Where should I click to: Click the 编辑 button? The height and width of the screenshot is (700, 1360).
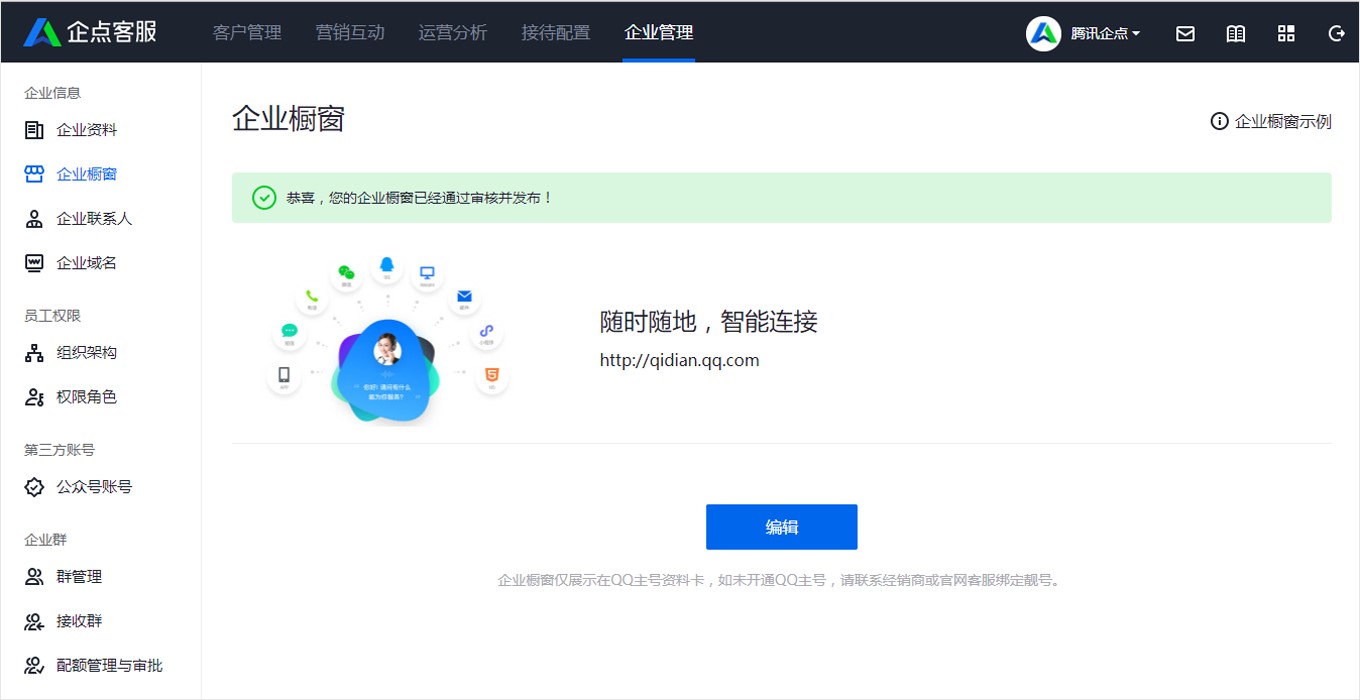tap(781, 527)
